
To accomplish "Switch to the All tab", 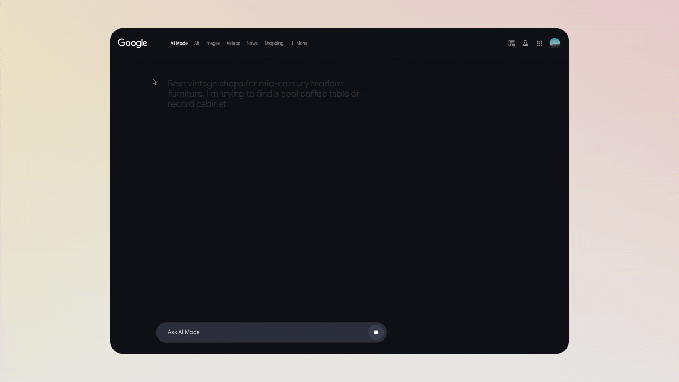I will 197,43.
